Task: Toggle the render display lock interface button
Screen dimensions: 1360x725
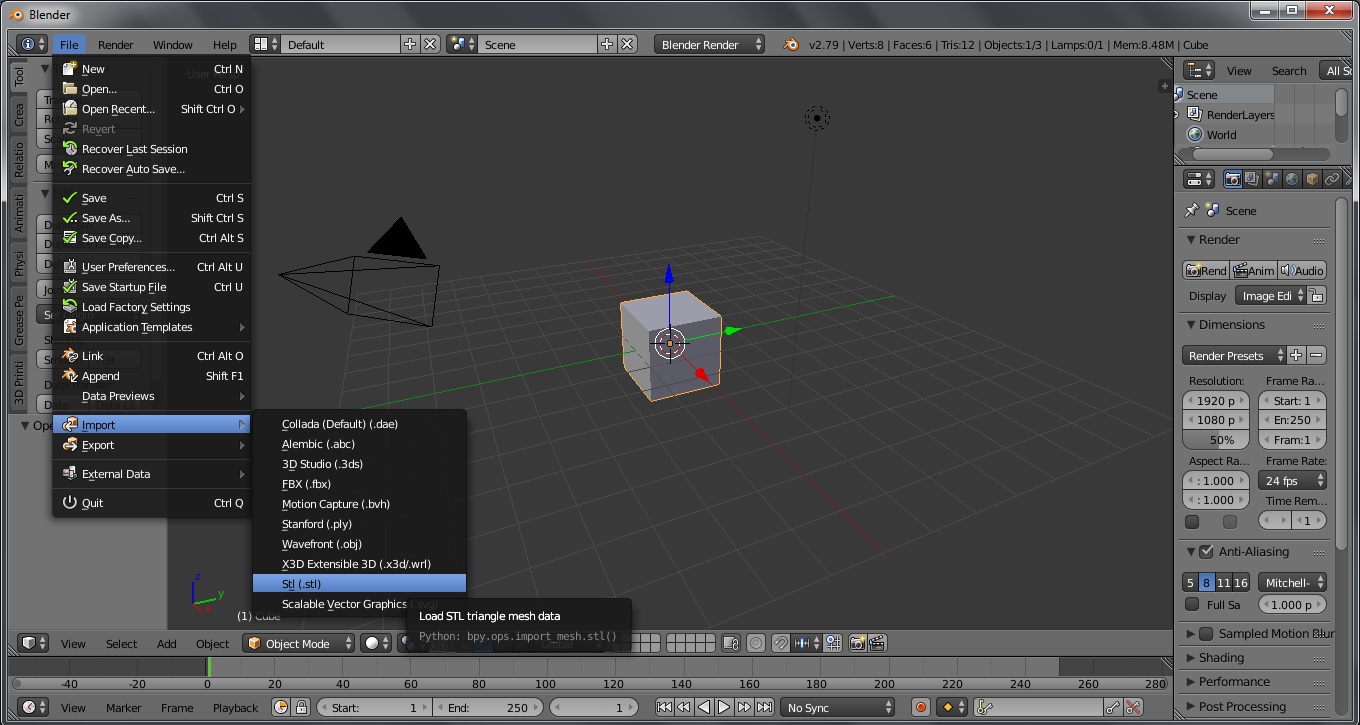Action: pyautogui.click(x=1316, y=295)
